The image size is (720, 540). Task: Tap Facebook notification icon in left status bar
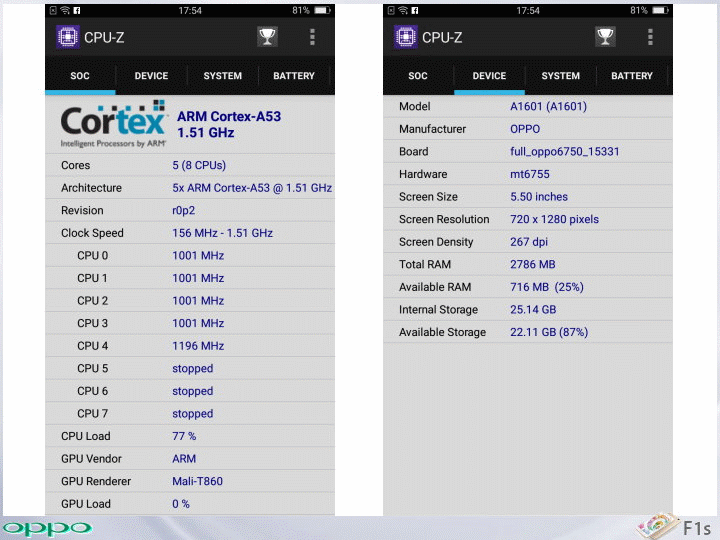(77, 10)
